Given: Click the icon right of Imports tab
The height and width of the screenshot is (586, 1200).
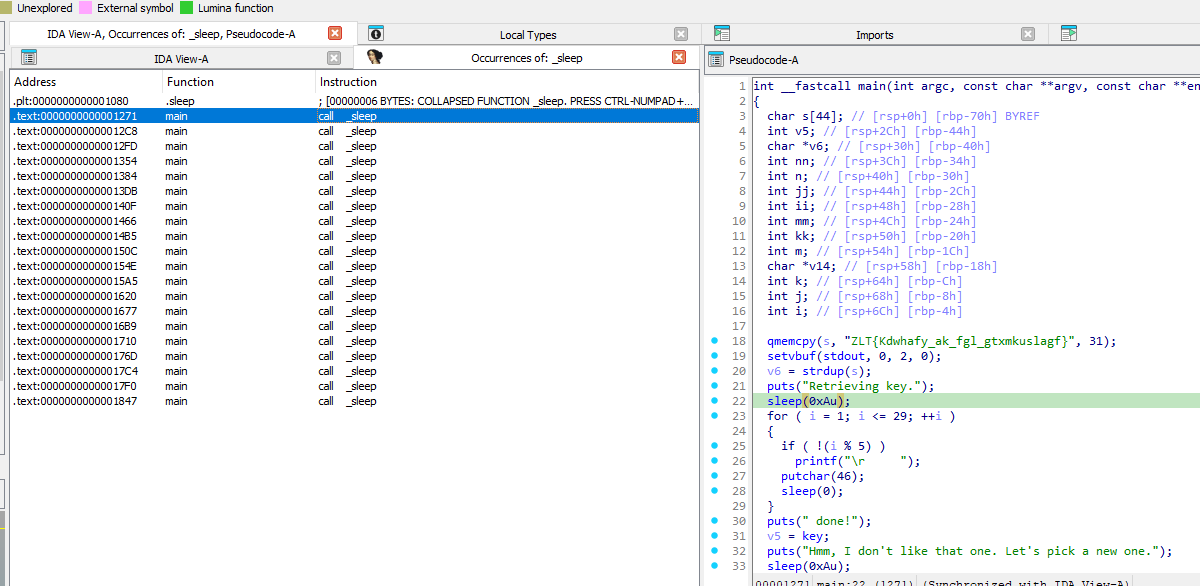Looking at the screenshot, I should click(1069, 34).
